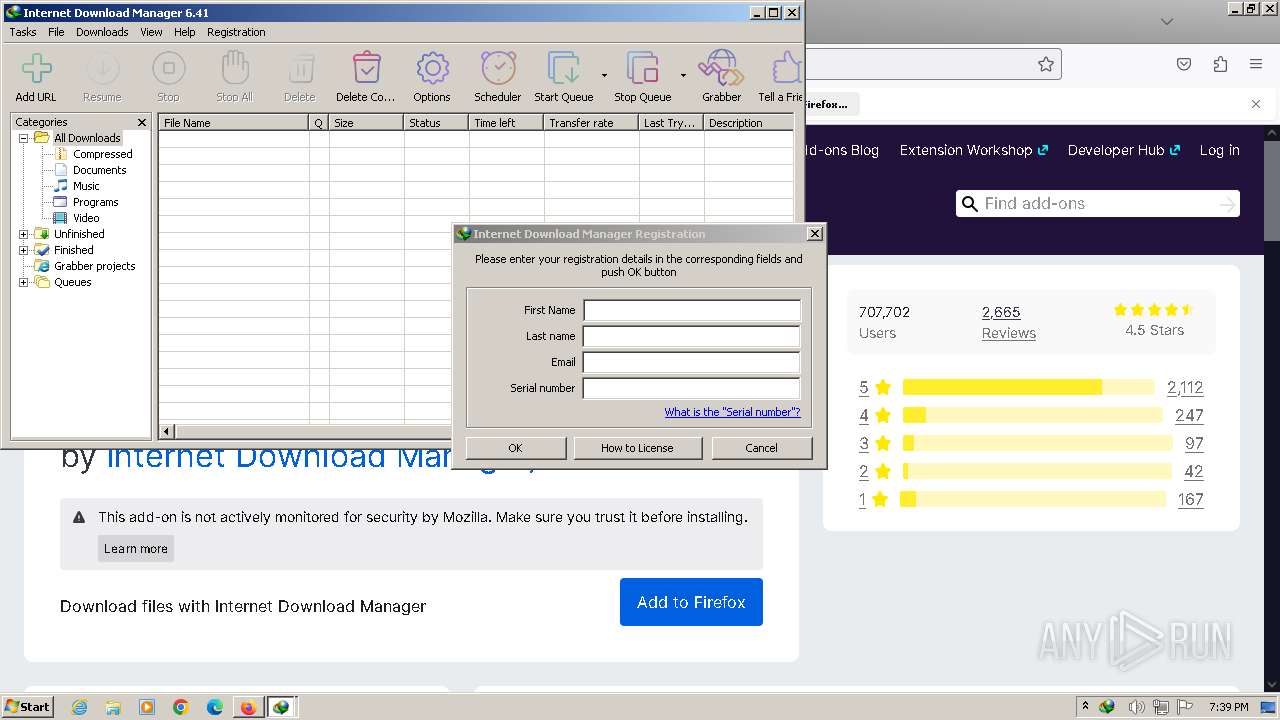This screenshot has height=720, width=1280.
Task: Expand the Finished tree node
Action: (24, 250)
